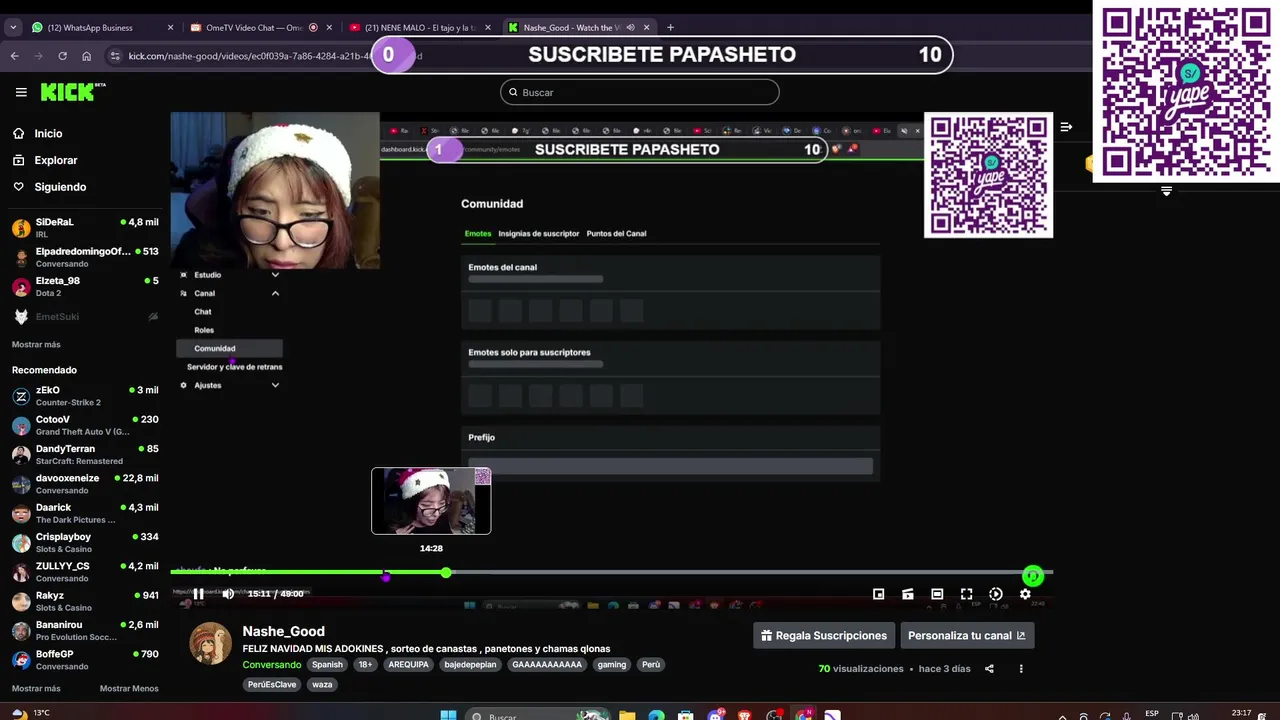Collapse chat panel icon beside QR

(x=1066, y=127)
